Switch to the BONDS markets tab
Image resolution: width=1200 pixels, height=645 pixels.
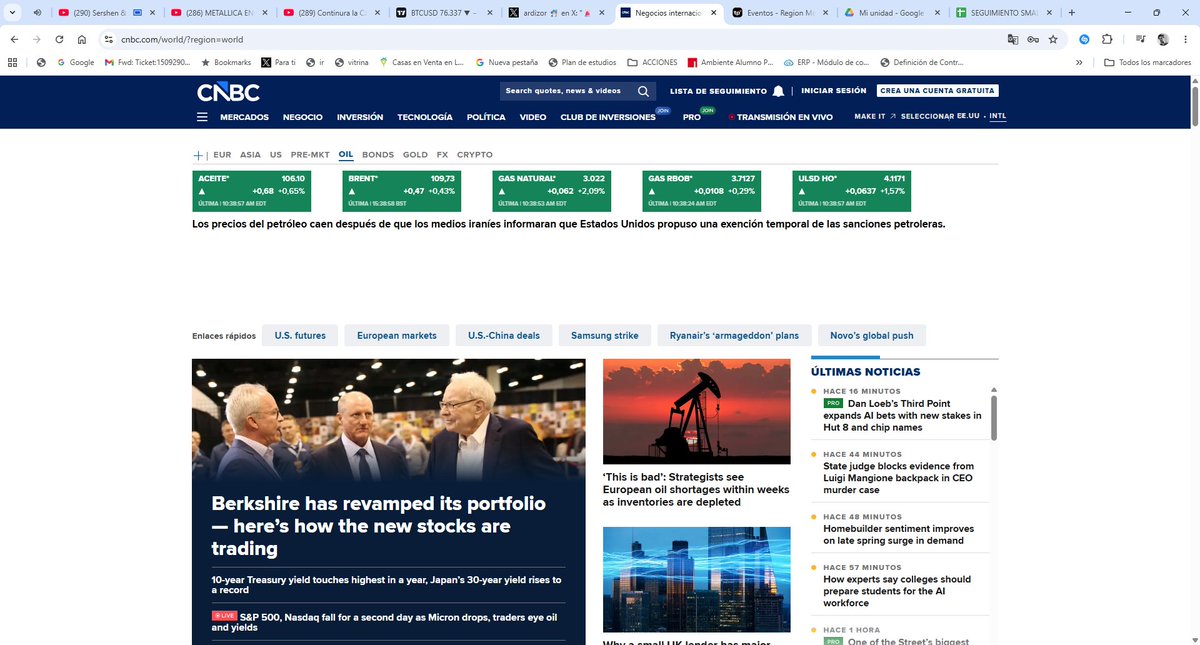(378, 155)
